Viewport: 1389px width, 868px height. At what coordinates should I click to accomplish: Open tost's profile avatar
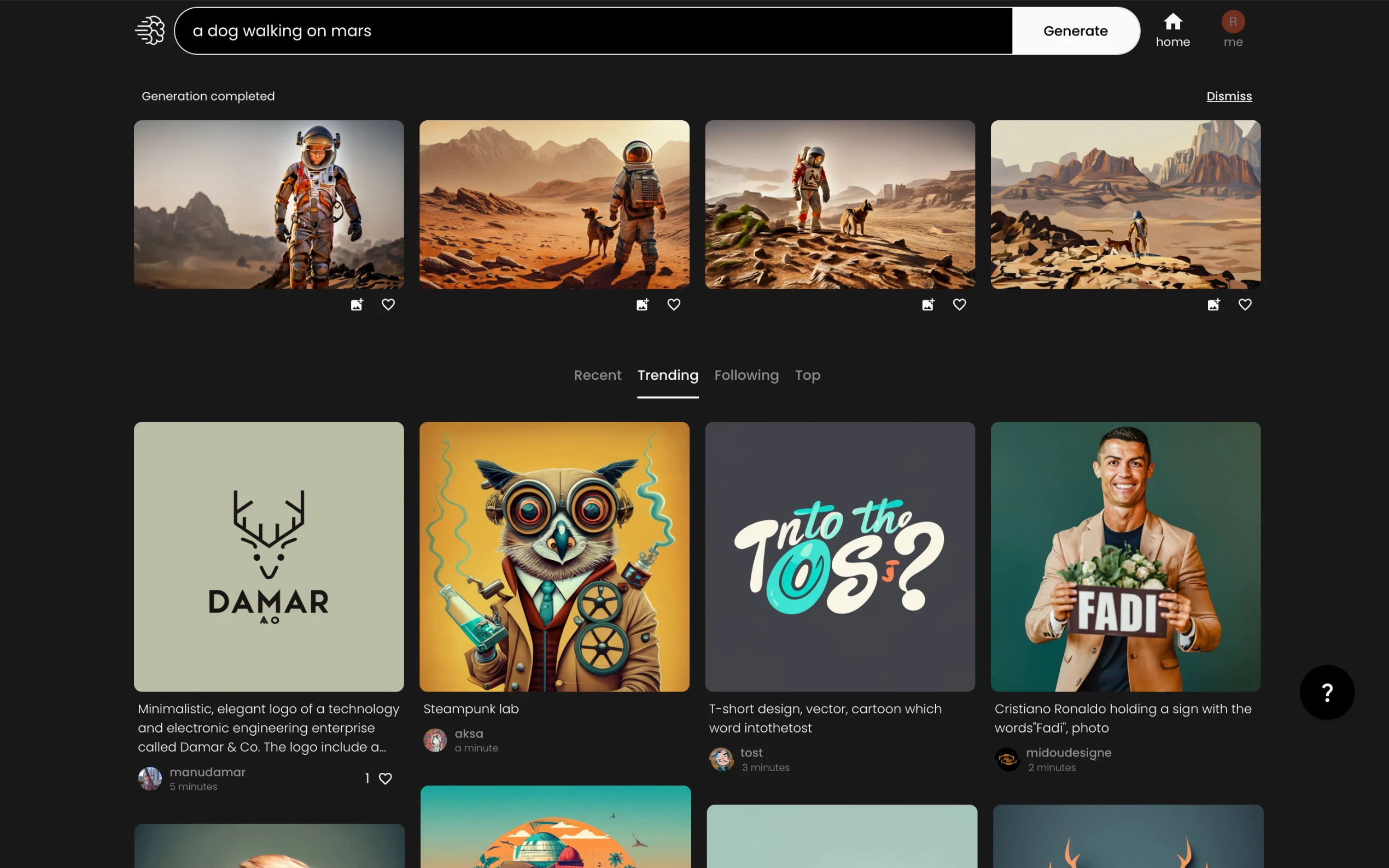coord(721,760)
